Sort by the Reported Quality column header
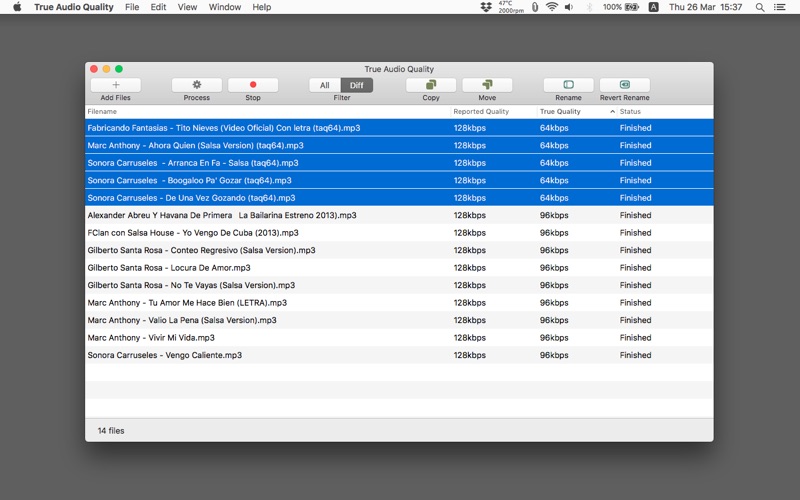 tap(494, 111)
